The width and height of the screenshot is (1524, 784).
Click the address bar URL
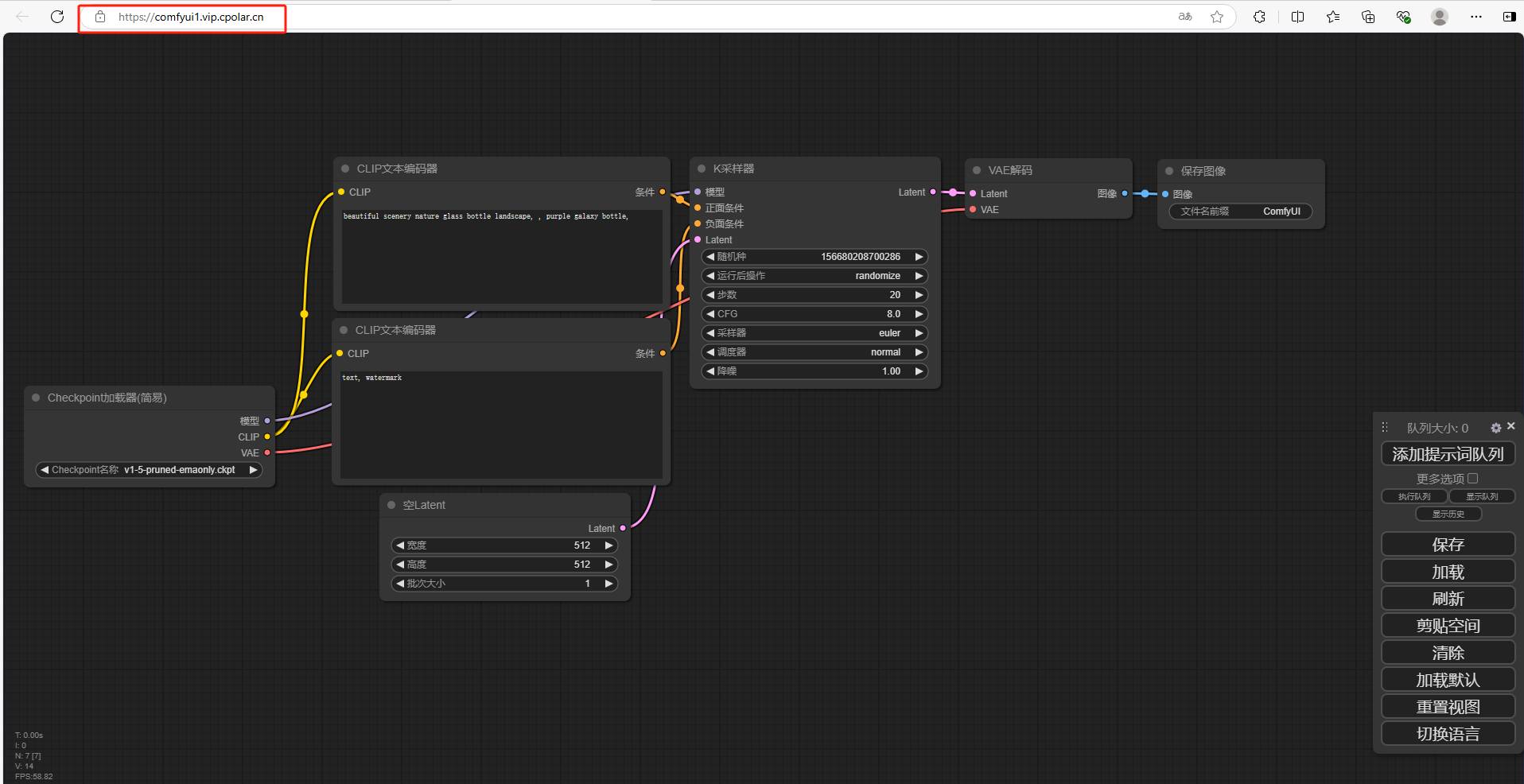pos(191,17)
